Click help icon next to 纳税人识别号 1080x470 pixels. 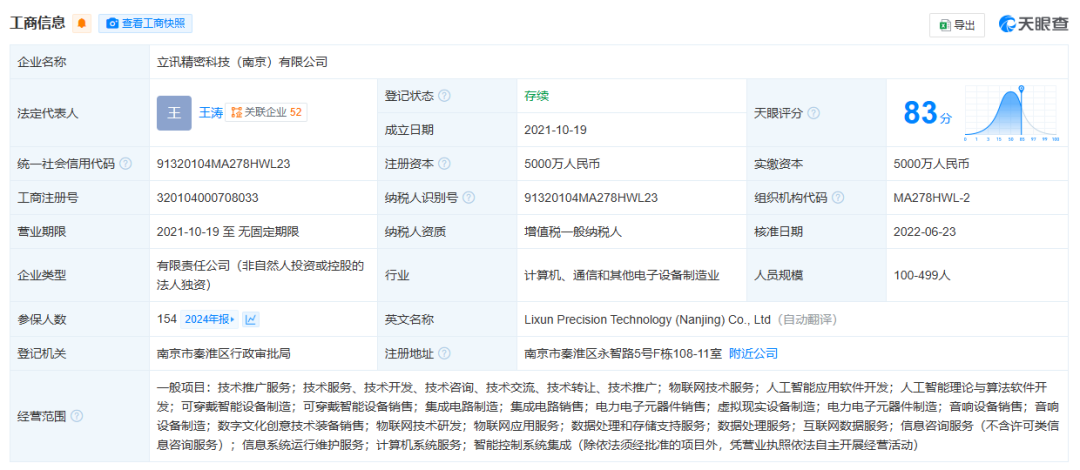[469, 198]
